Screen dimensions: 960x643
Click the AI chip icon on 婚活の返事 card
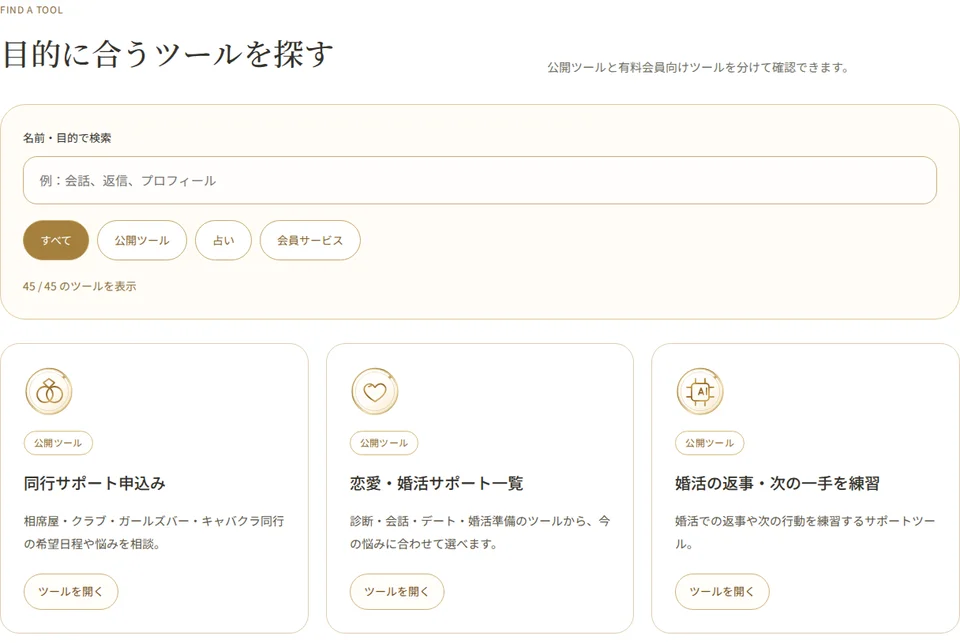700,391
